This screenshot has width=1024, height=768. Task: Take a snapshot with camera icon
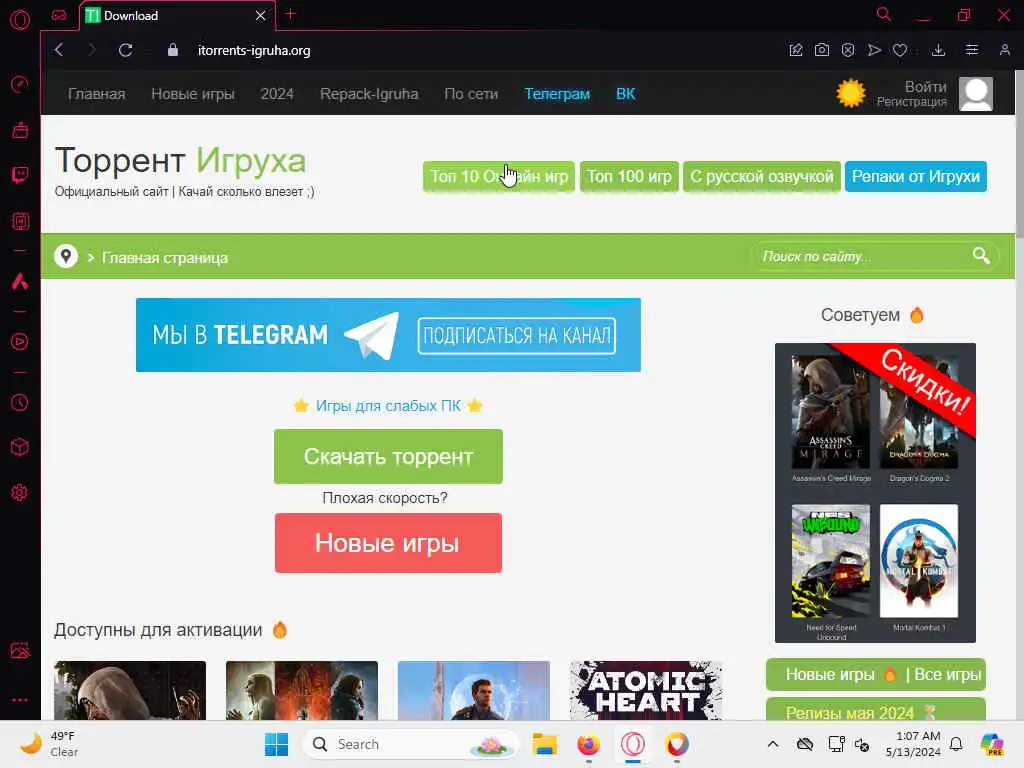coord(822,50)
